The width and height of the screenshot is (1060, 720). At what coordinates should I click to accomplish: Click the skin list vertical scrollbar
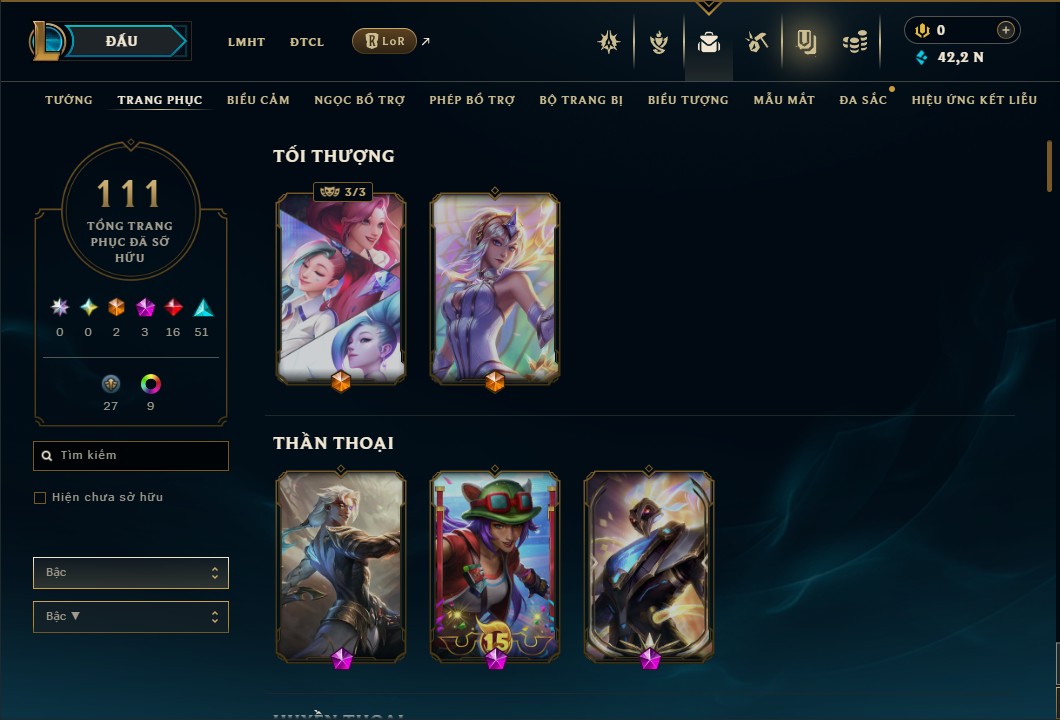point(1049,166)
